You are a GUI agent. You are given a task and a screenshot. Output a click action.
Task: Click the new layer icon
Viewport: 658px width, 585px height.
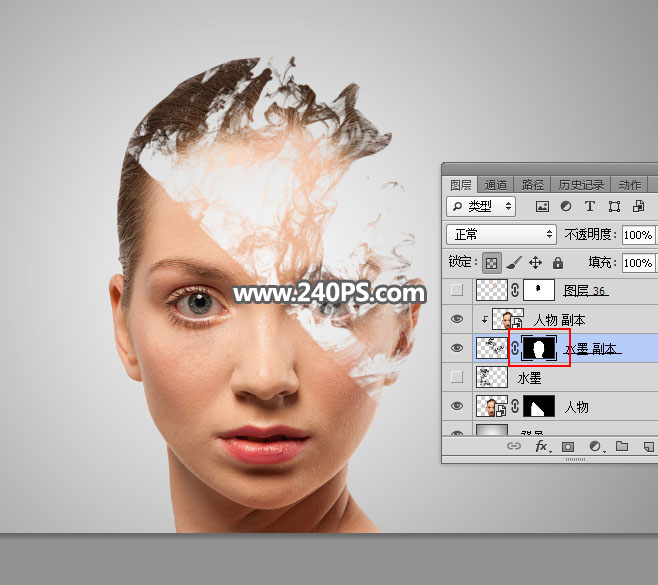(648, 447)
